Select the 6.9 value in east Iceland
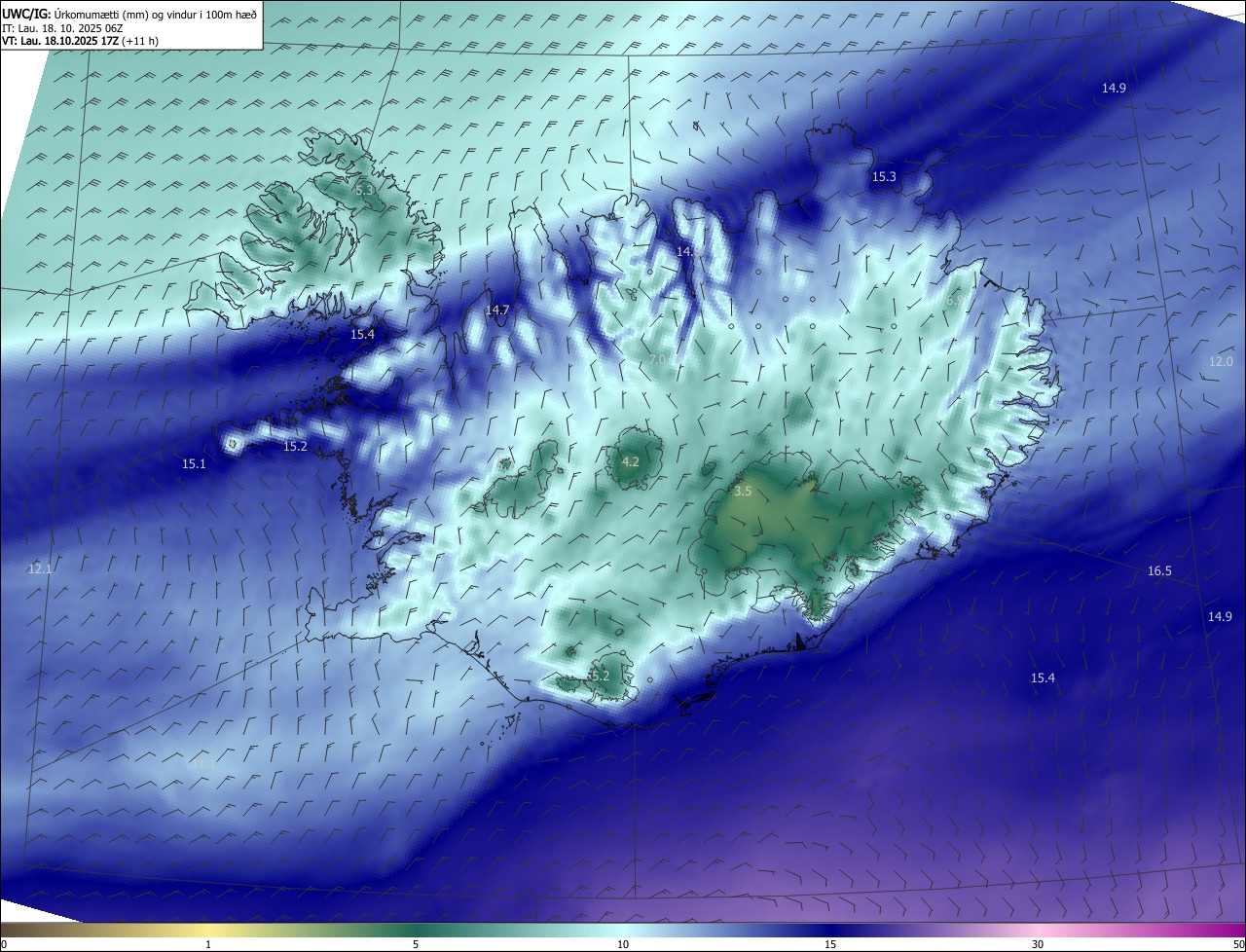Image resolution: width=1246 pixels, height=952 pixels. pos(954,301)
